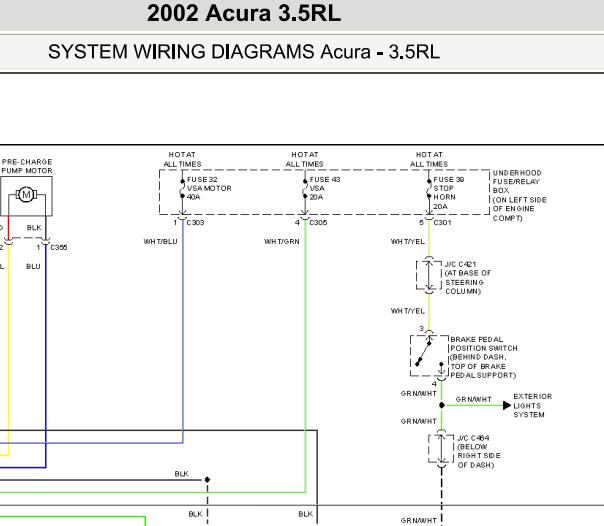The height and width of the screenshot is (526, 604).
Task: Click the 'UNDERHOOD FUSE/RELAY BOX' description
Action: 519,195
